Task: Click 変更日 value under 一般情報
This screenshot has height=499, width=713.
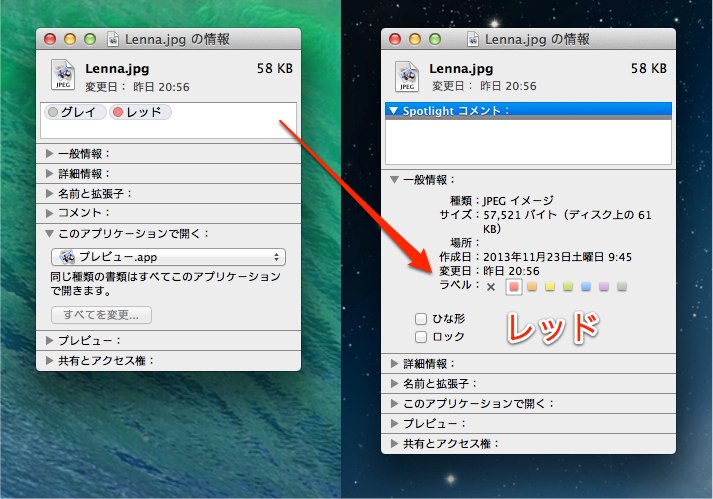Action: 511,271
